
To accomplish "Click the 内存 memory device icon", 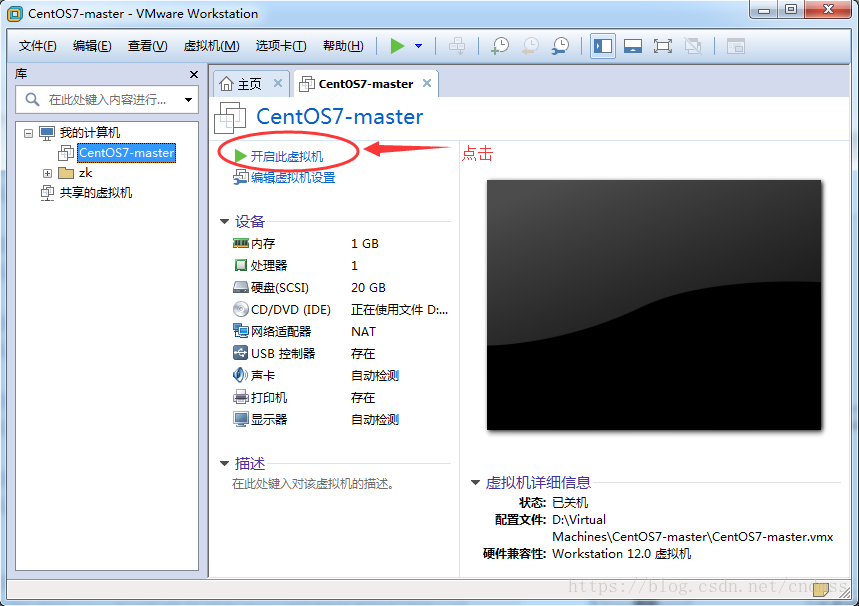I will (x=240, y=243).
